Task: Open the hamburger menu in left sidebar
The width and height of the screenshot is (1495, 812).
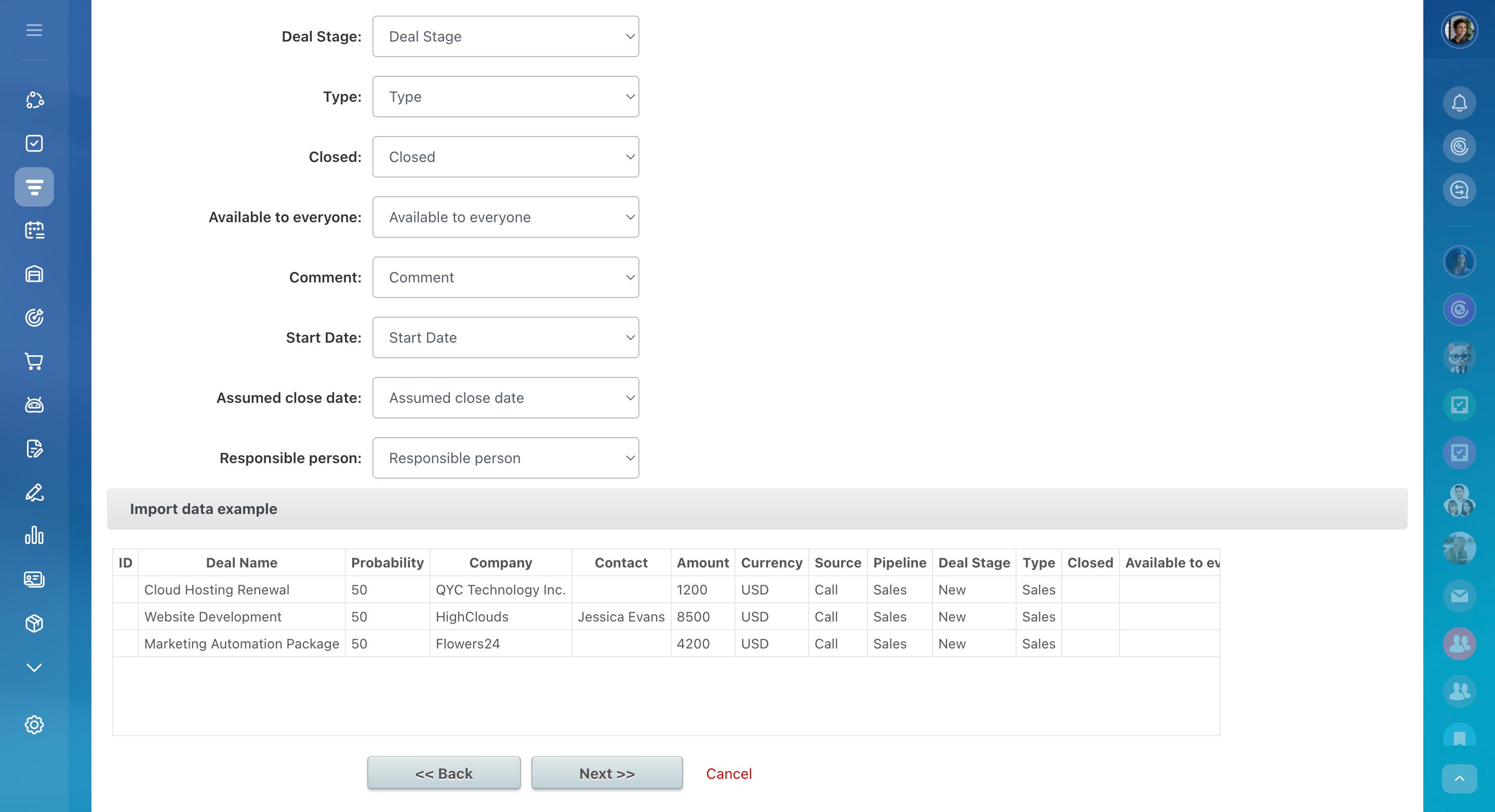Action: tap(34, 30)
